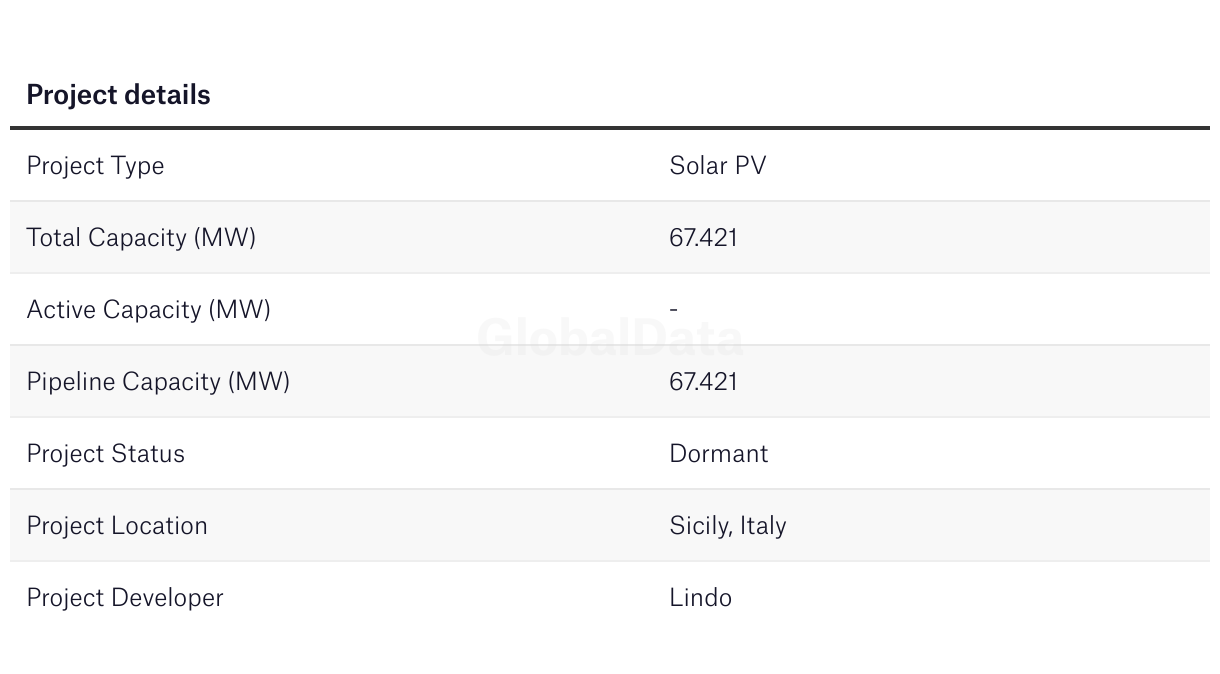Screen dimensions: 1220x674
Task: Select the Project Developer label
Action: [125, 598]
